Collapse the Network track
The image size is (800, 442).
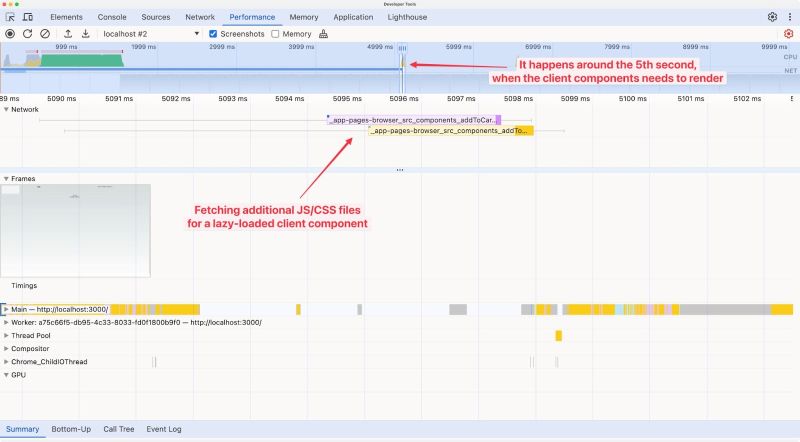tap(6, 109)
